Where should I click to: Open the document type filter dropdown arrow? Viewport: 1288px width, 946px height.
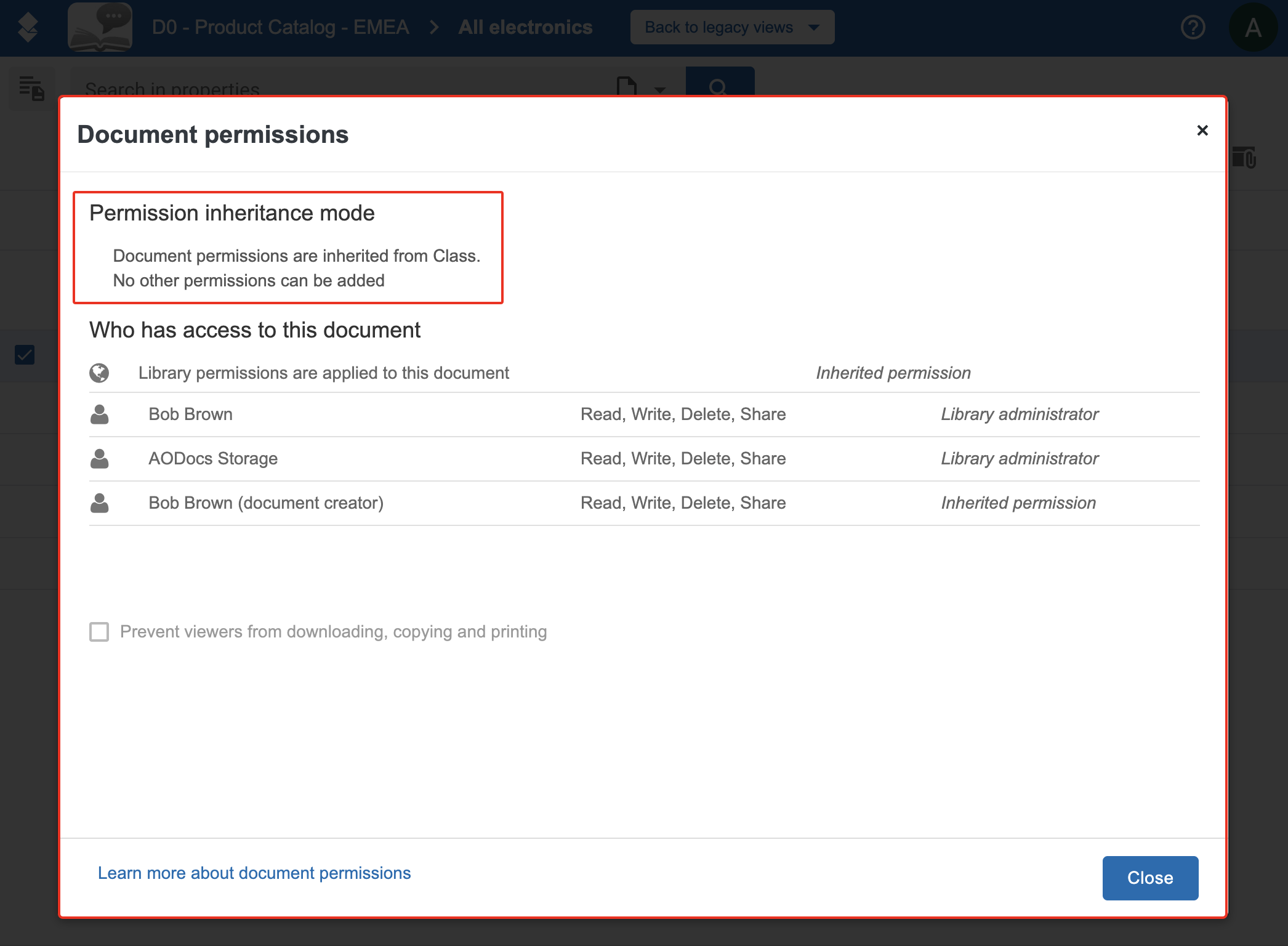pos(660,90)
